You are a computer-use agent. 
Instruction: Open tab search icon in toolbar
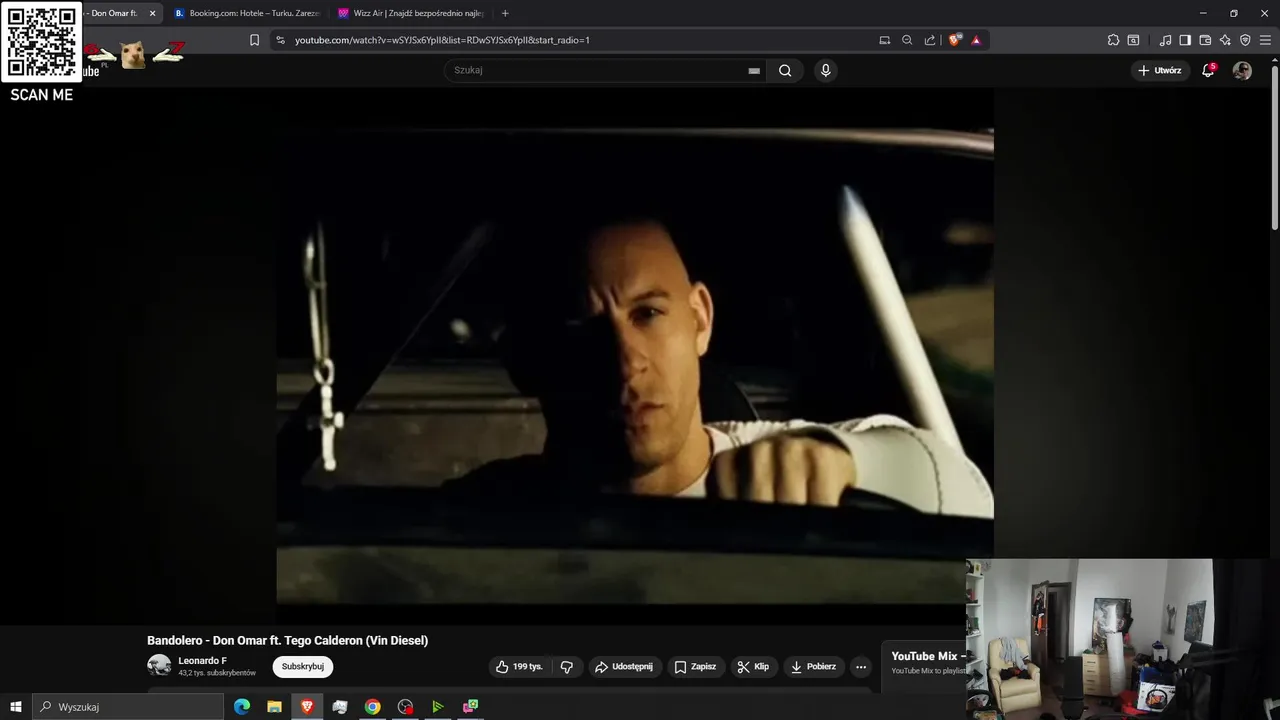(1133, 40)
